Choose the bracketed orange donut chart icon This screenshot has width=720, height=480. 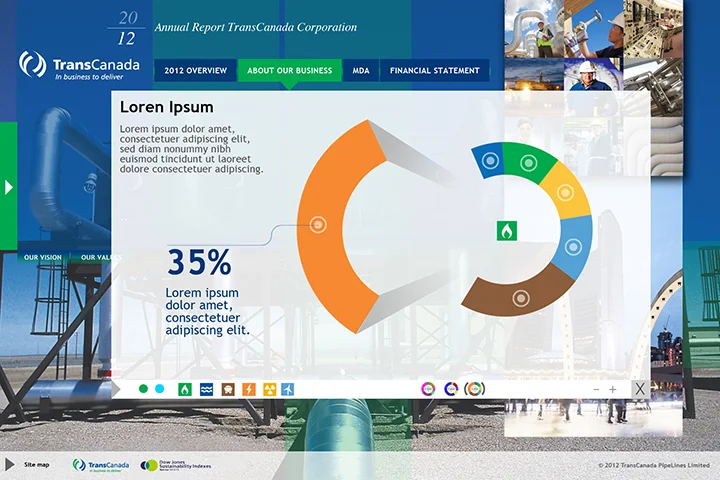pyautogui.click(x=475, y=389)
